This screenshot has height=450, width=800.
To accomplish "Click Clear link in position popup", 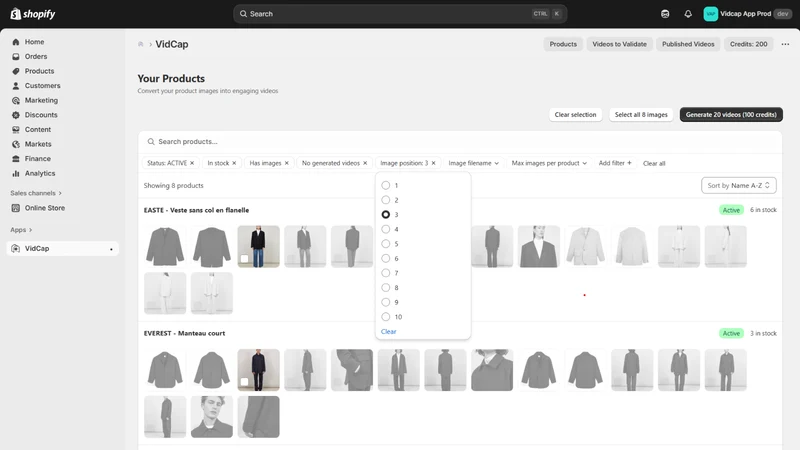I will (388, 332).
